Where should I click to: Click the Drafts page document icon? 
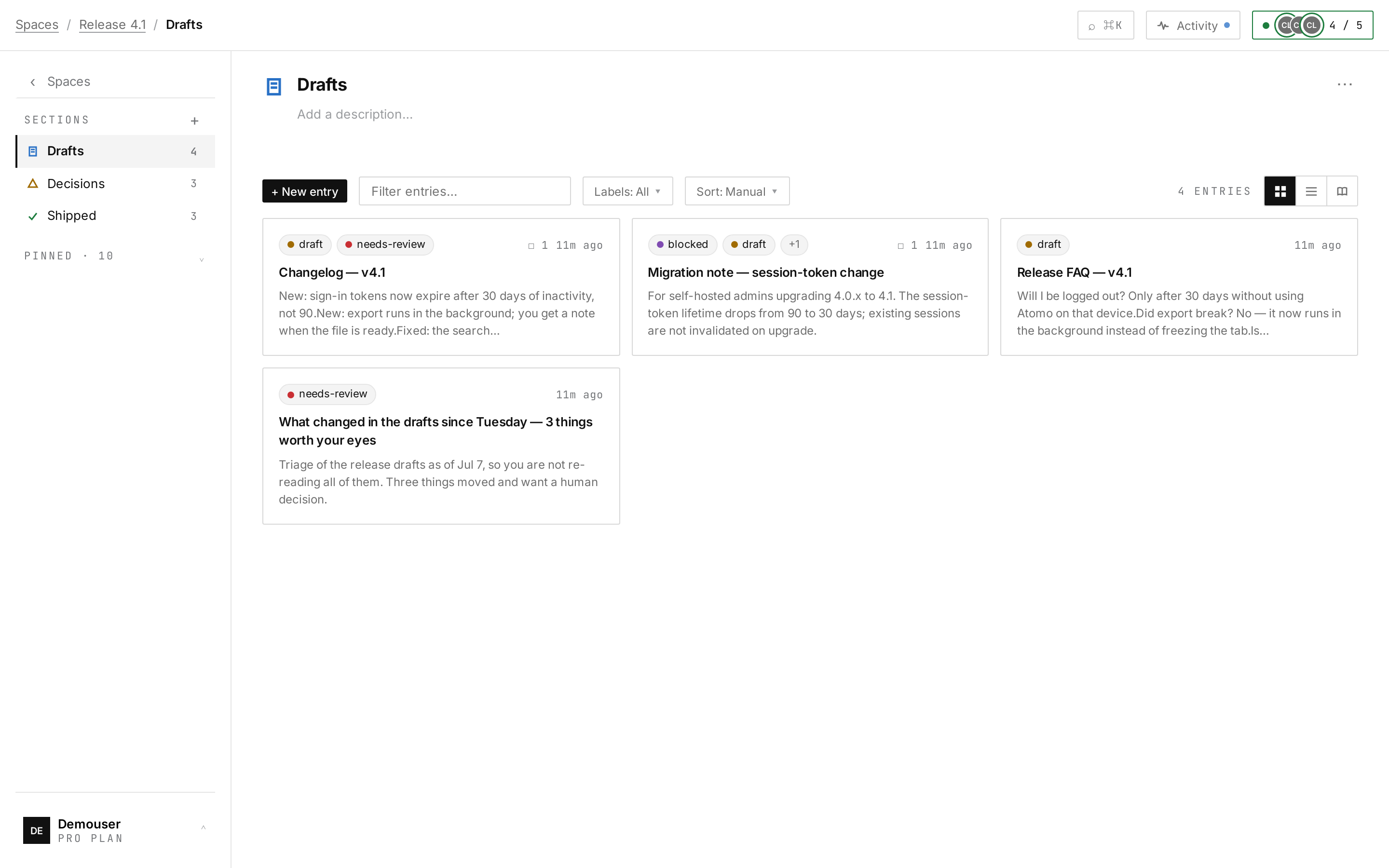click(x=274, y=87)
